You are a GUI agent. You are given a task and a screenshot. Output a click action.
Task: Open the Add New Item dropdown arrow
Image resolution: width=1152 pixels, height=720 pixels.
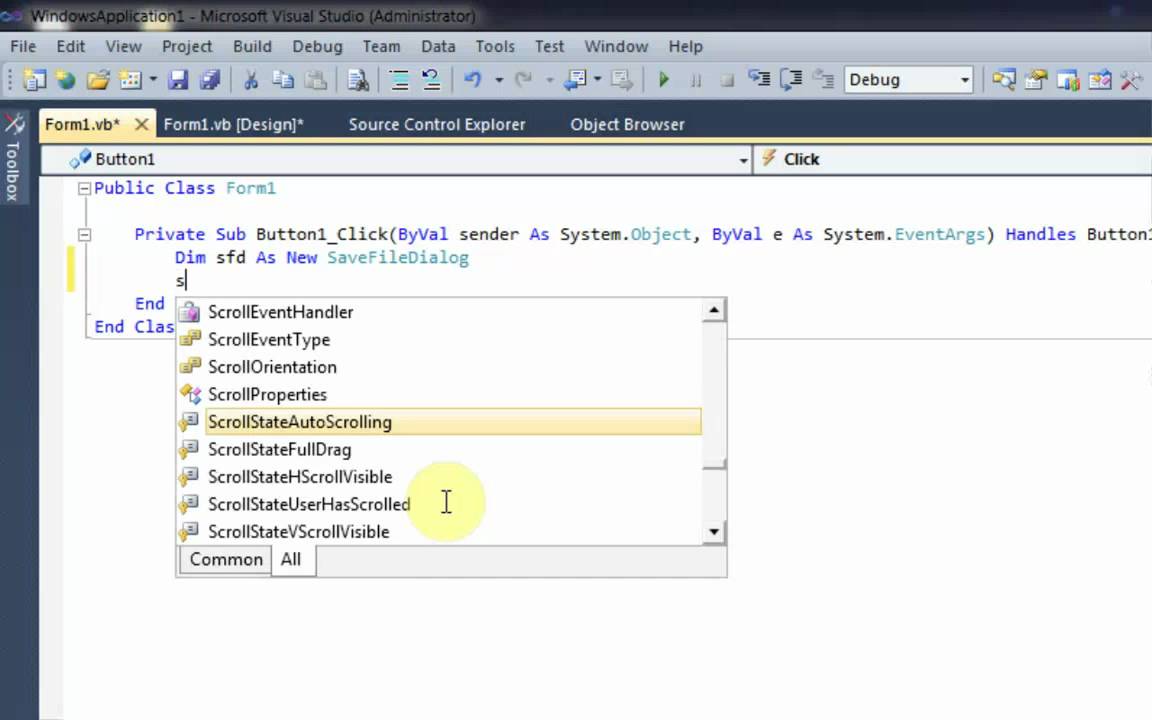click(x=153, y=79)
